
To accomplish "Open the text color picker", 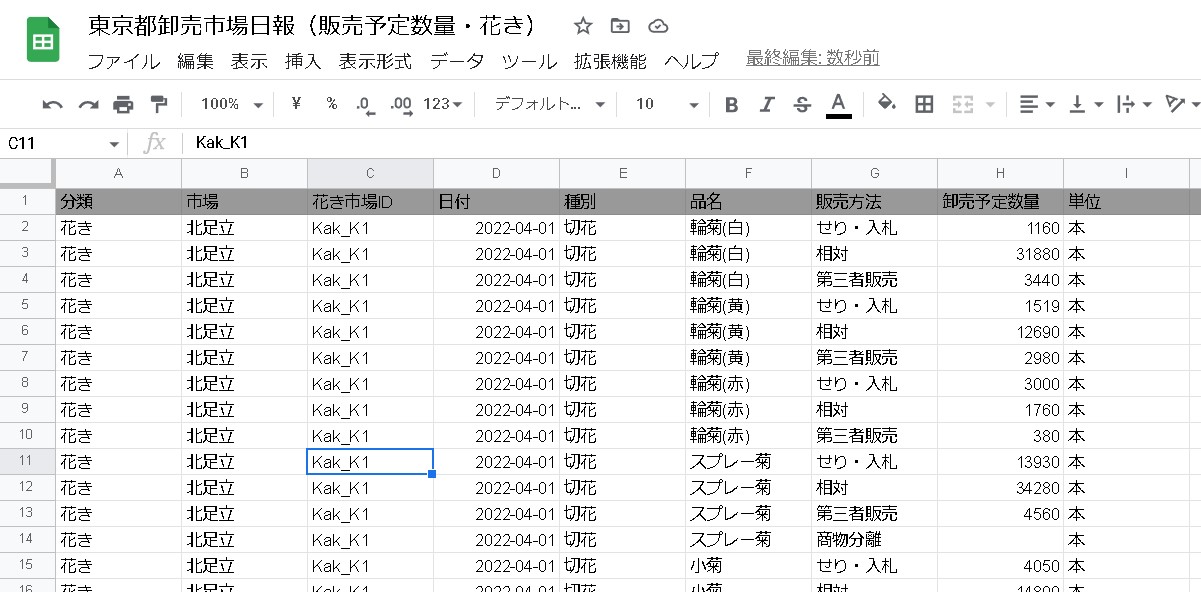I will [x=838, y=104].
